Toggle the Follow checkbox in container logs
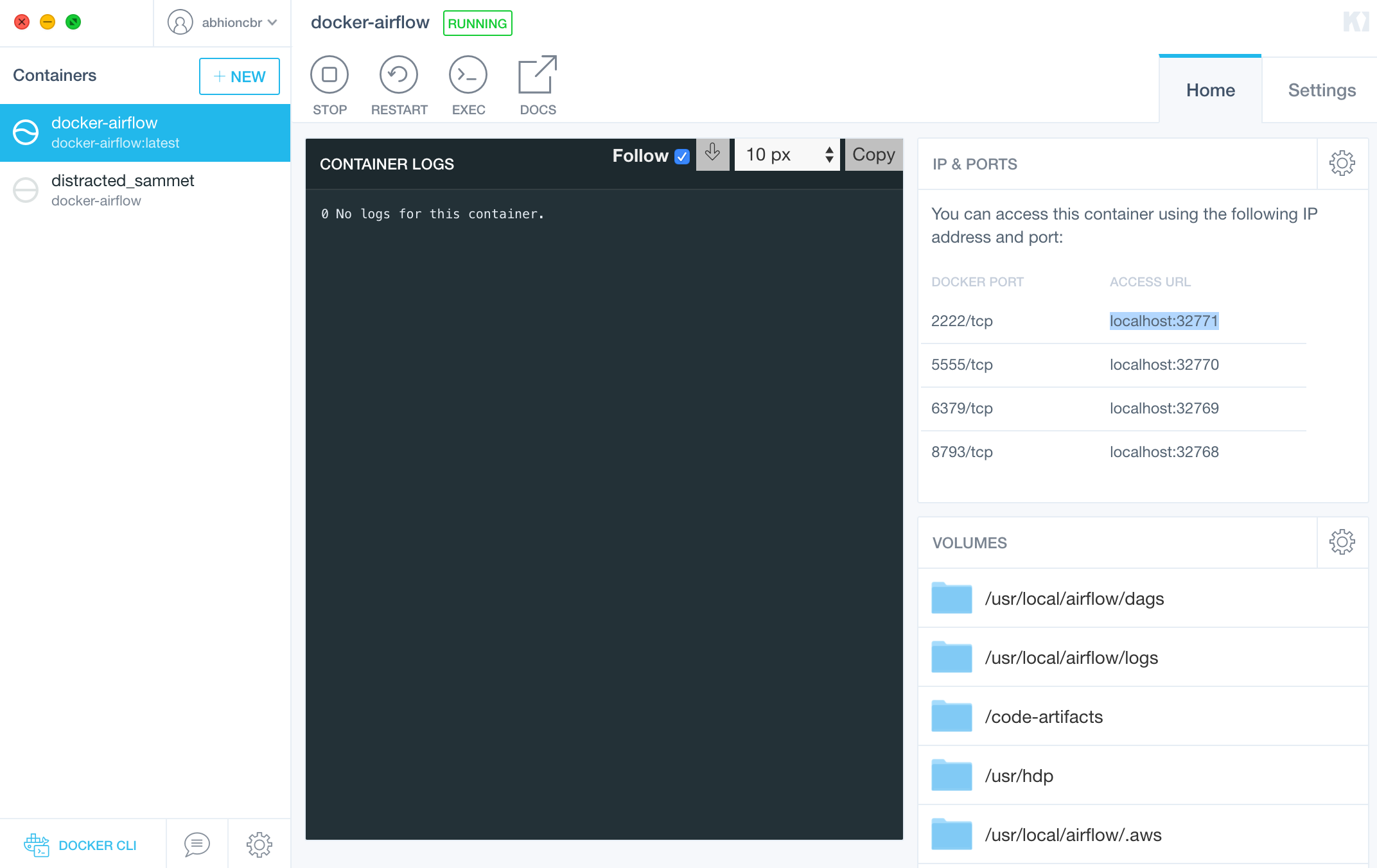The width and height of the screenshot is (1377, 868). click(682, 155)
